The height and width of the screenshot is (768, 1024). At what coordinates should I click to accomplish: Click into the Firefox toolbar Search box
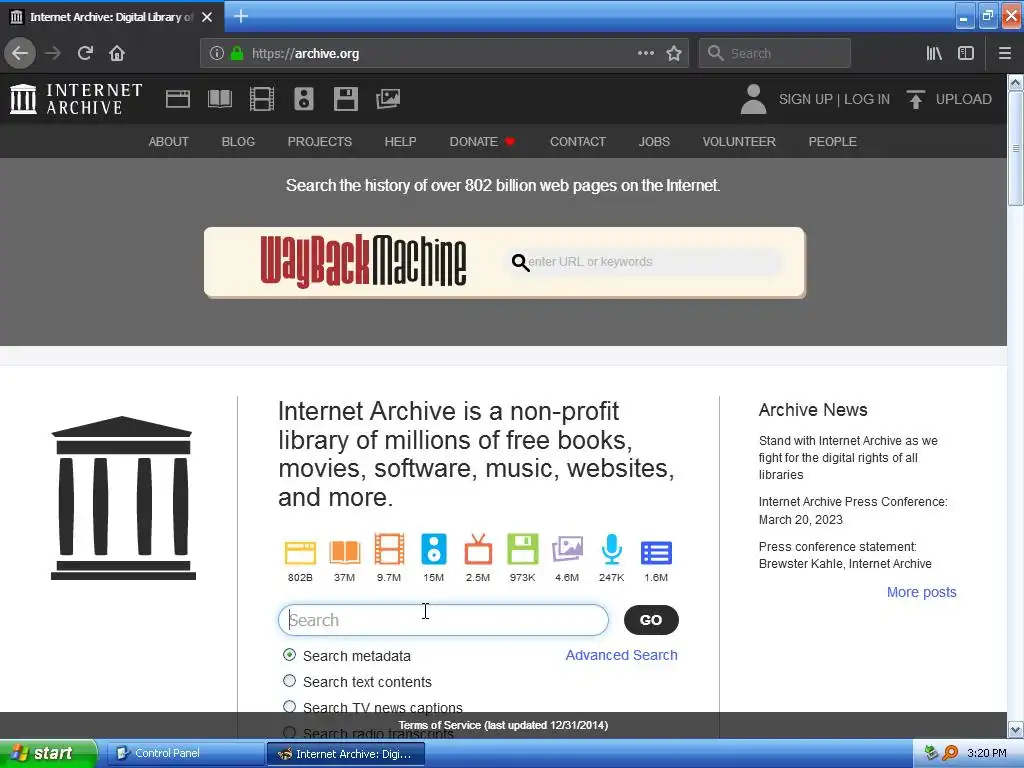click(775, 53)
